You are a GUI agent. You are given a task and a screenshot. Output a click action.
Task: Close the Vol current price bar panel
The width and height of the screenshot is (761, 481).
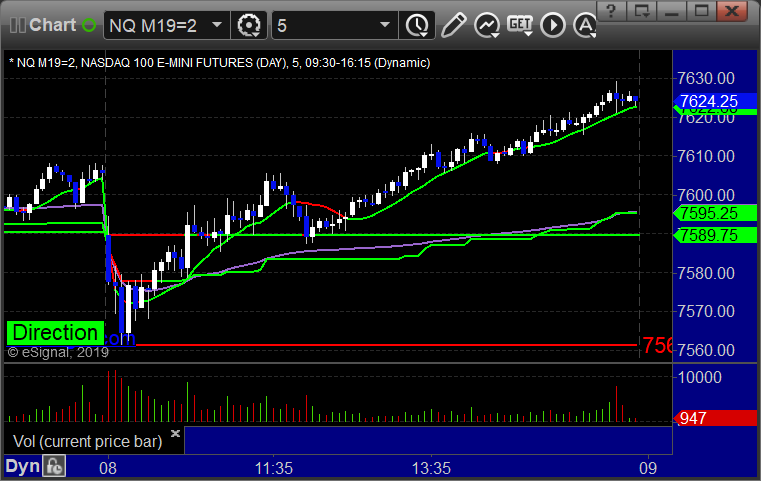[175, 433]
